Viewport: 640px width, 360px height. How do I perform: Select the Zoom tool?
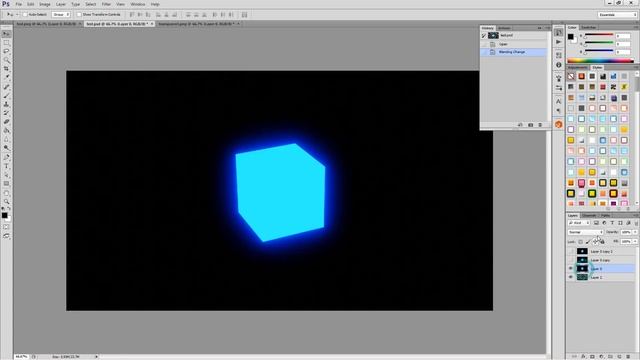[6, 202]
